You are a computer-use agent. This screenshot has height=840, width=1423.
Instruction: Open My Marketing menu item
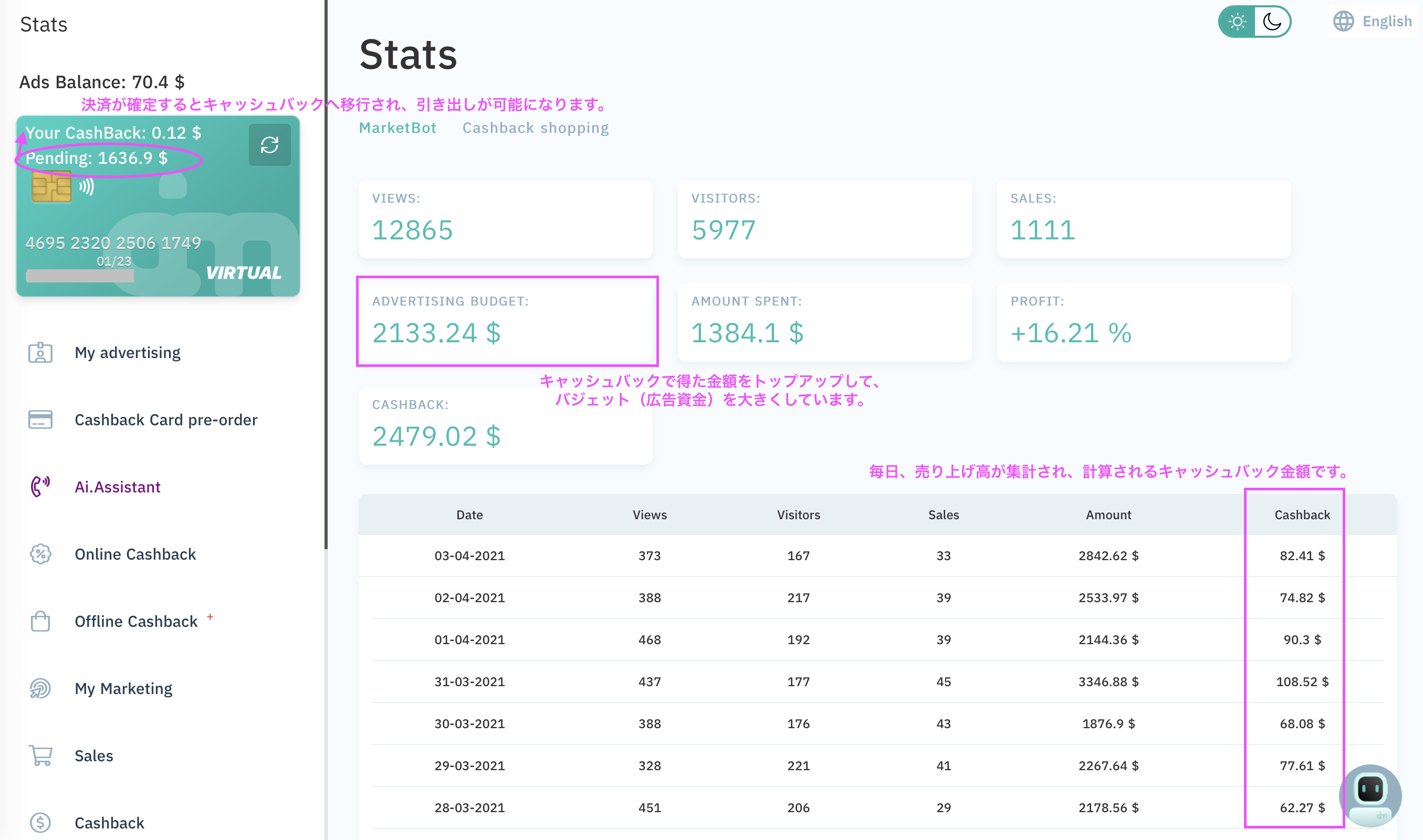pyautogui.click(x=123, y=688)
